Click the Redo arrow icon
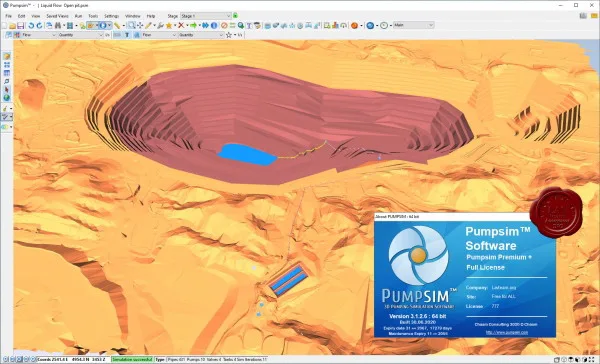This screenshot has width=600, height=364. click(39, 26)
